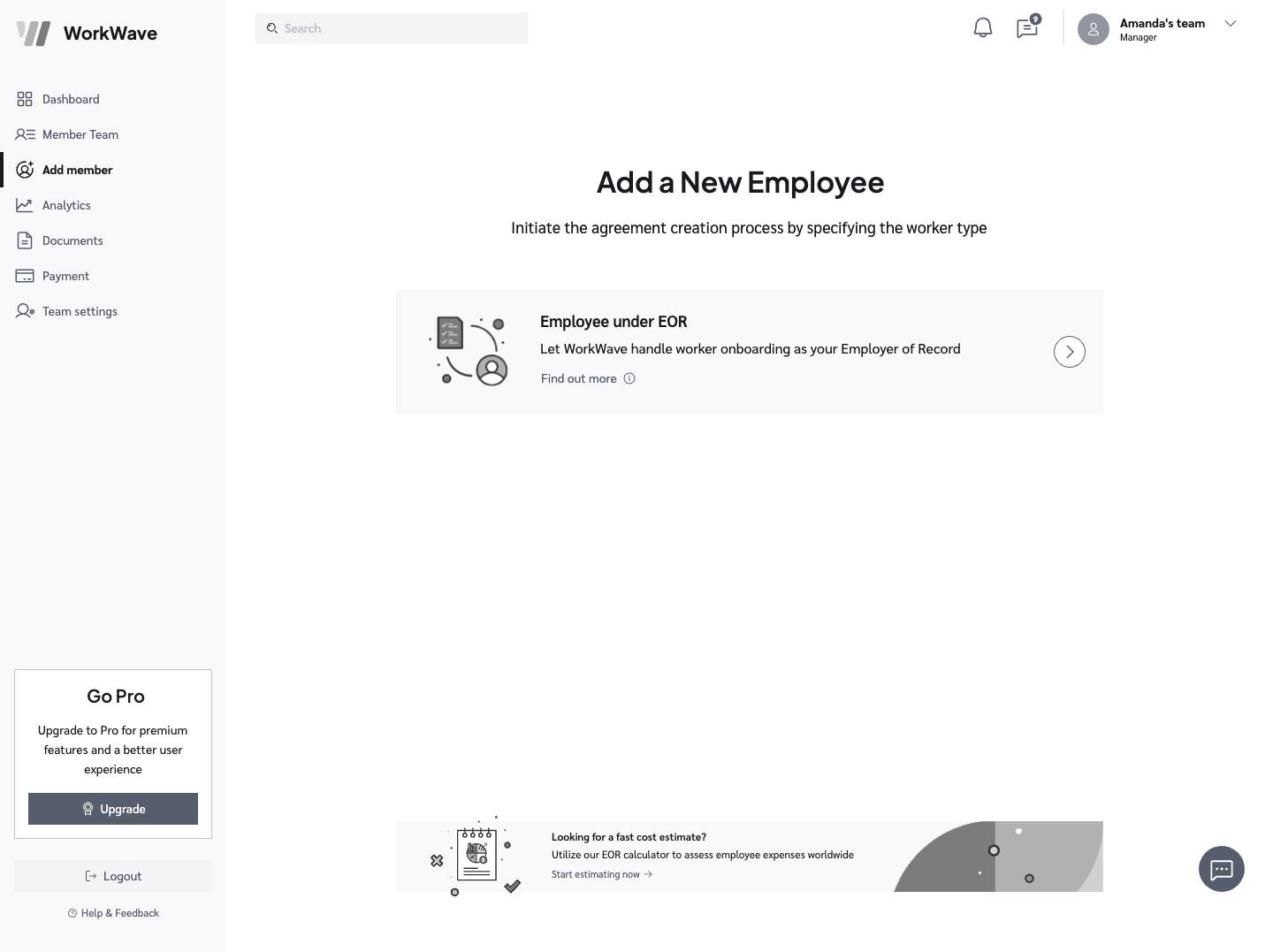The width and height of the screenshot is (1273, 952).
Task: Click Amanda's team profile avatar
Action: 1093,29
